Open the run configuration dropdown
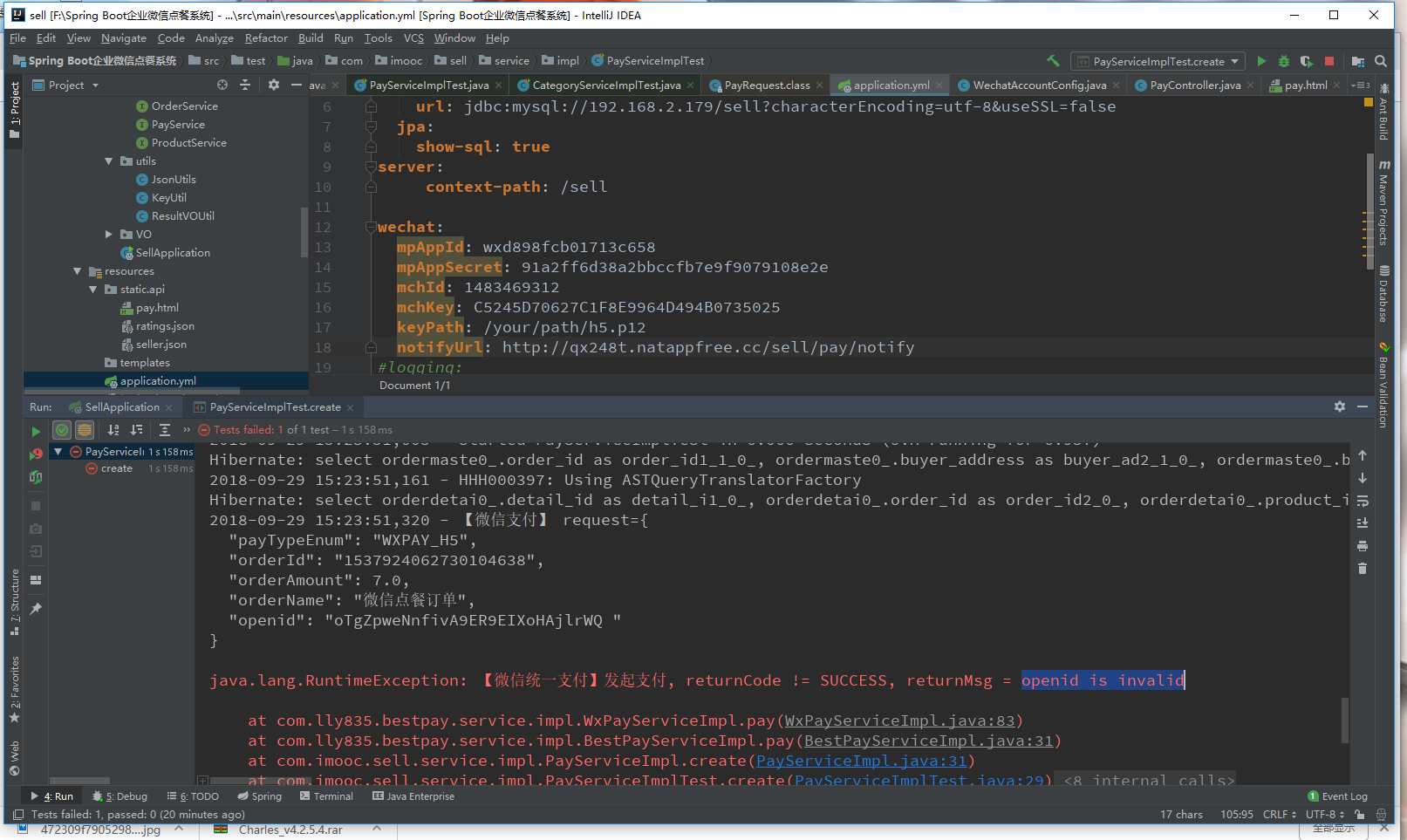 (1158, 61)
